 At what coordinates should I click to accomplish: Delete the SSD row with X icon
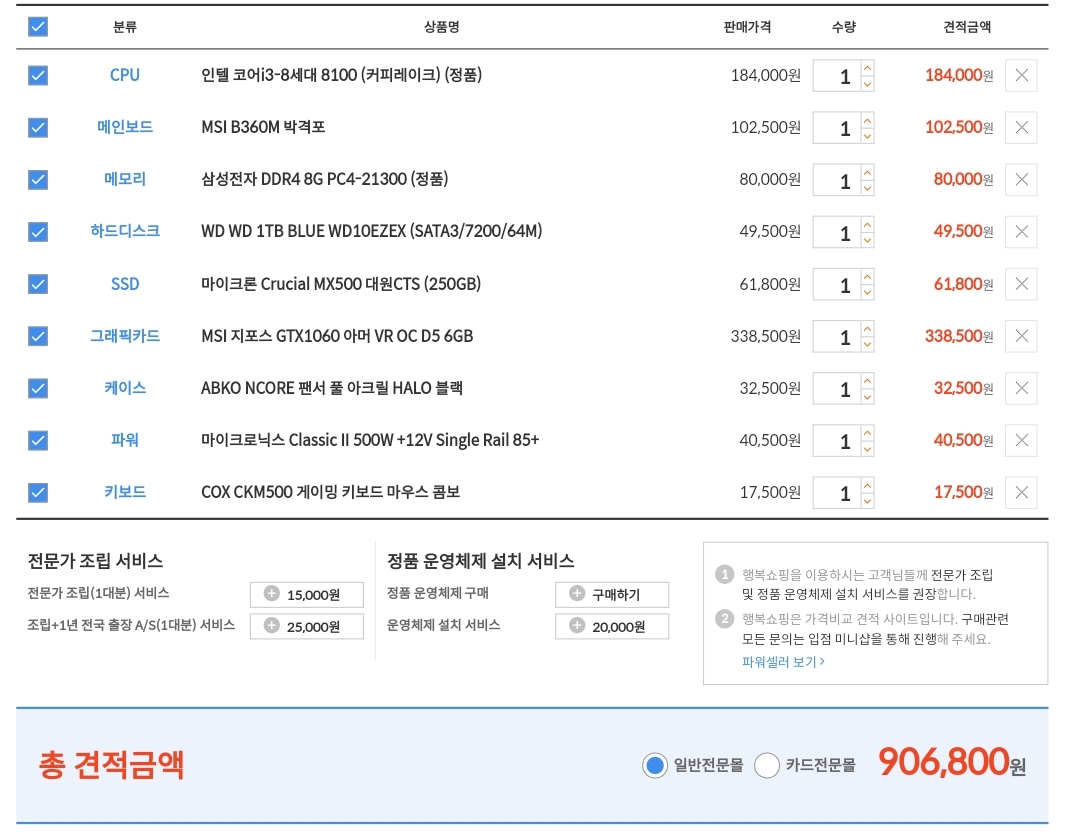(x=1021, y=284)
